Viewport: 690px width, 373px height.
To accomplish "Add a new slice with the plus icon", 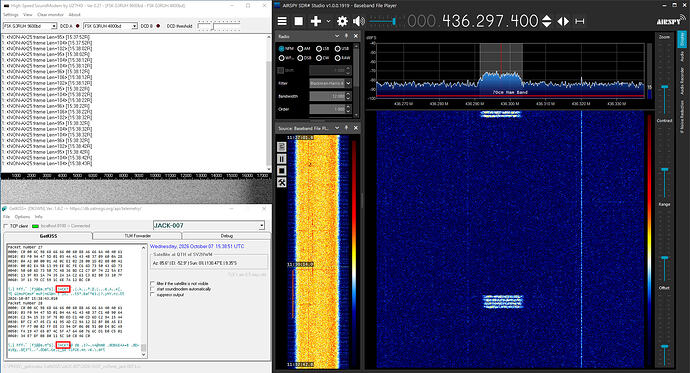I will [316, 21].
